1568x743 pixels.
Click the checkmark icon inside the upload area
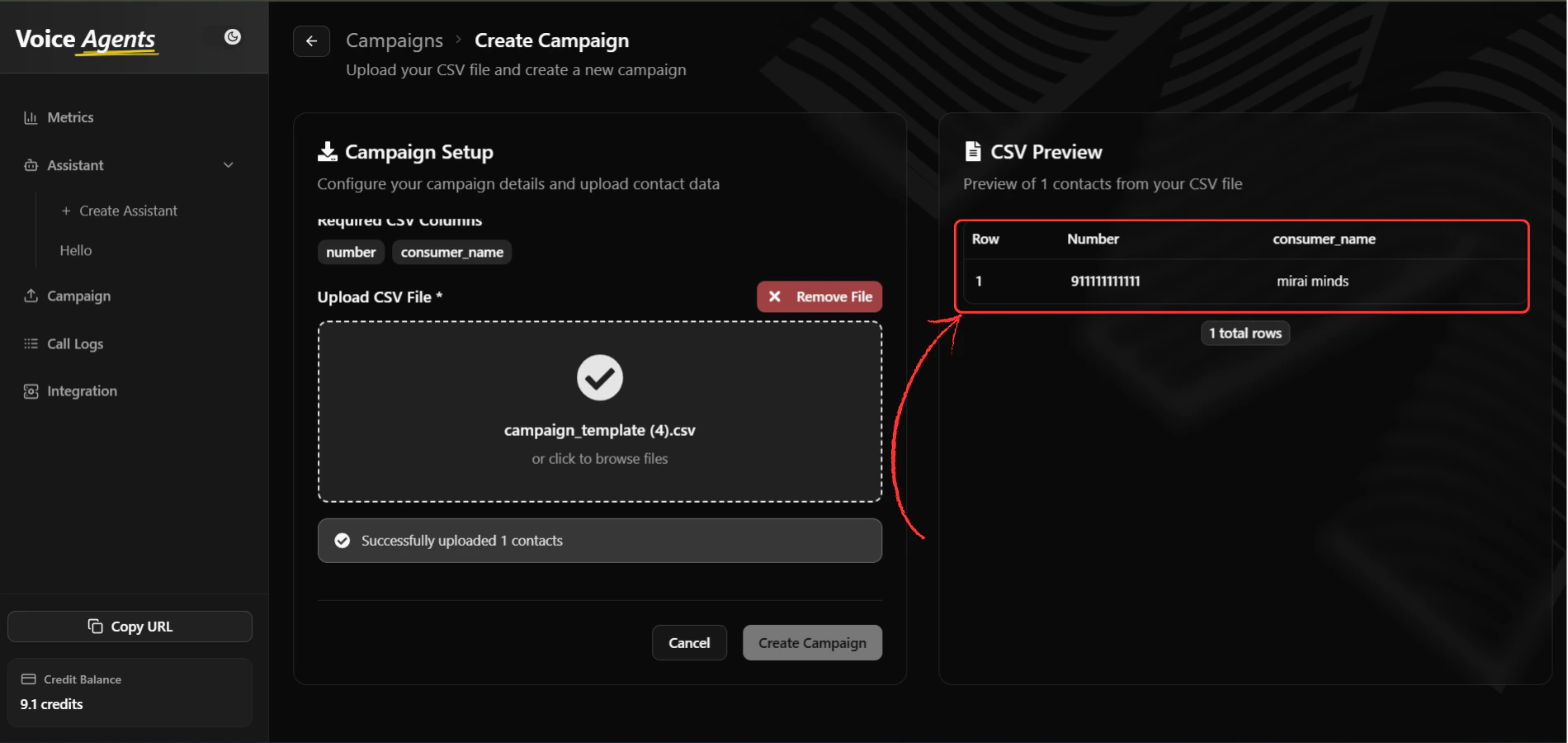pos(600,378)
